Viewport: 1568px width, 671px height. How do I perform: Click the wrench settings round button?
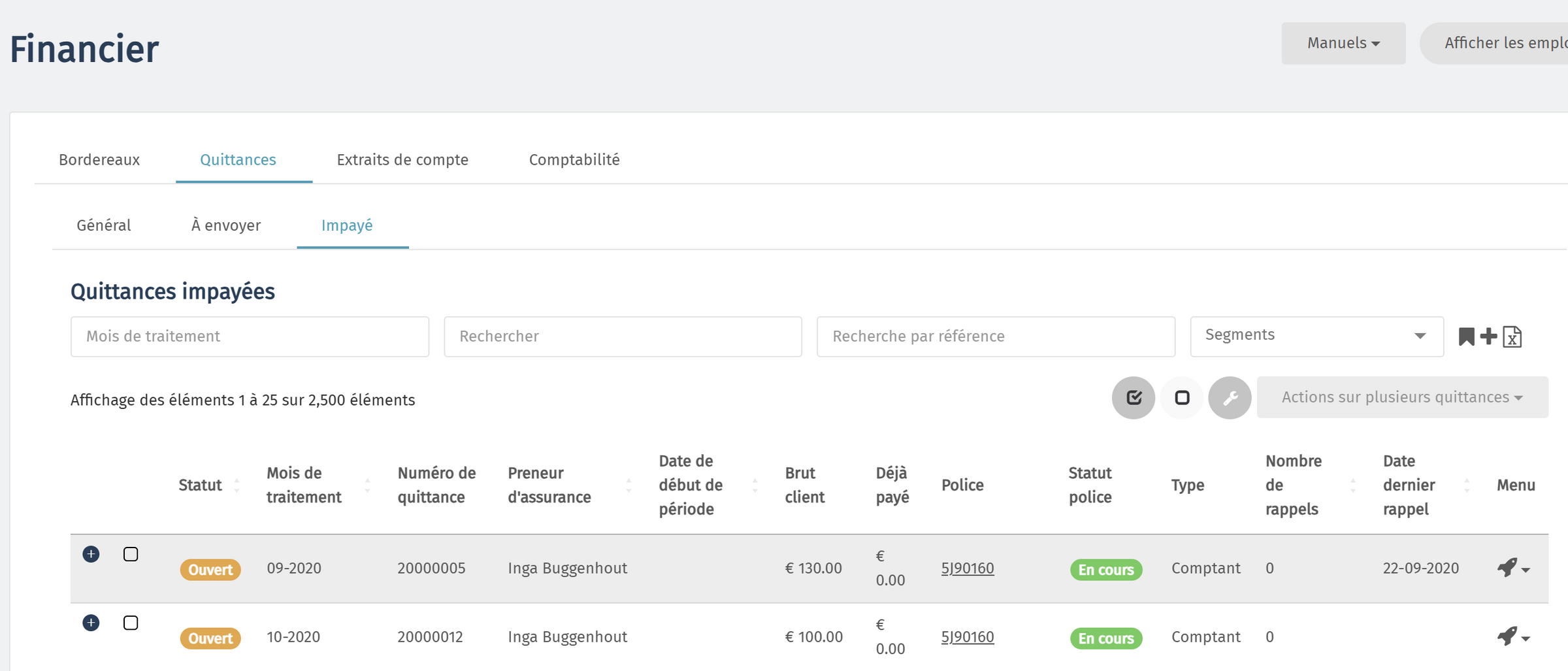pyautogui.click(x=1230, y=397)
